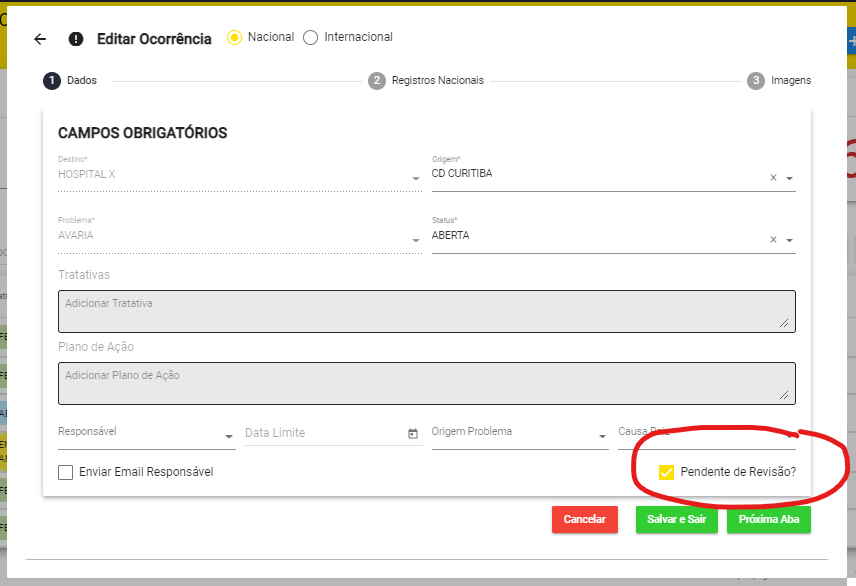Image resolution: width=856 pixels, height=586 pixels.
Task: Click step 2 circle icon
Action: (377, 81)
